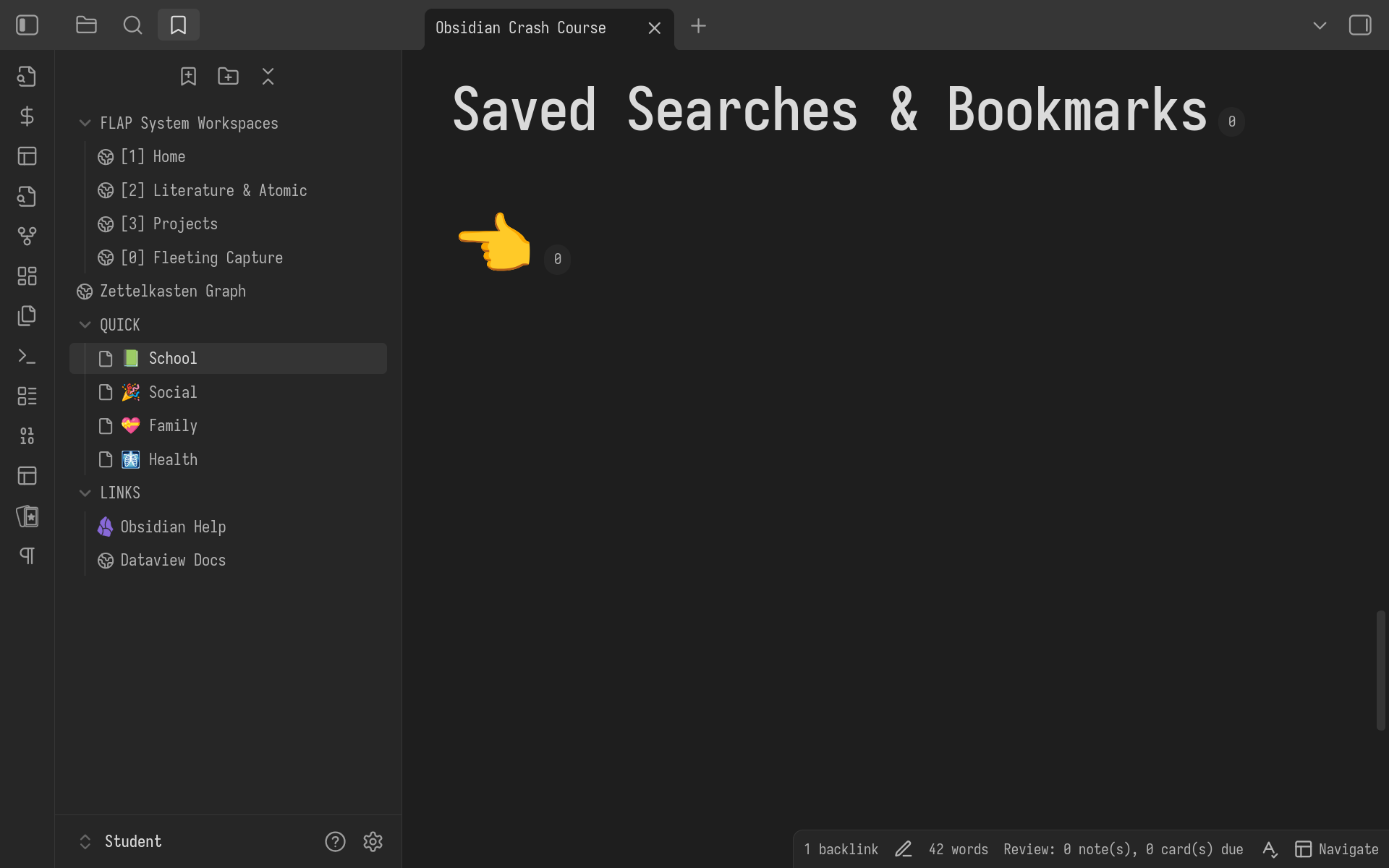Collapse all bookmark groups icon
The height and width of the screenshot is (868, 1389).
[268, 76]
